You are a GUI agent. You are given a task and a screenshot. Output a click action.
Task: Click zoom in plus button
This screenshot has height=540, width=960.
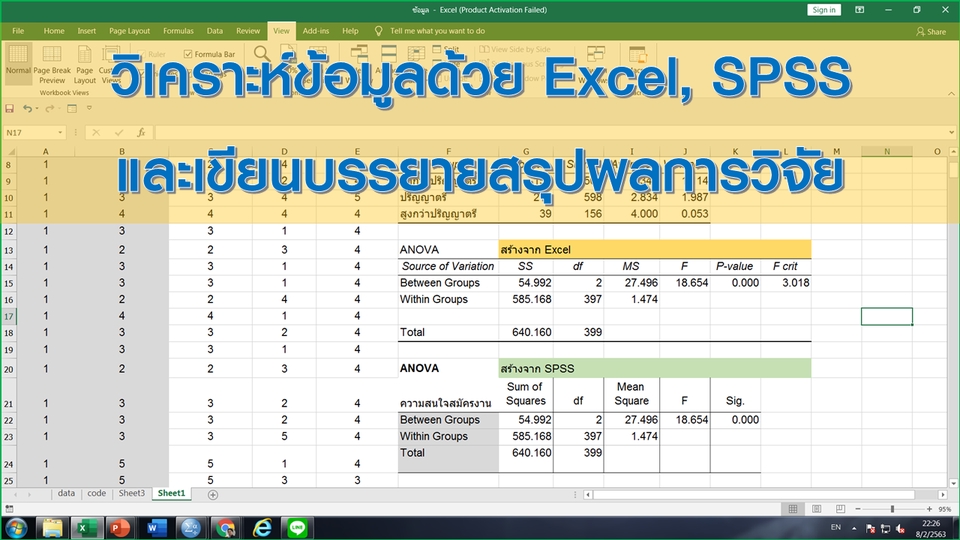(929, 509)
